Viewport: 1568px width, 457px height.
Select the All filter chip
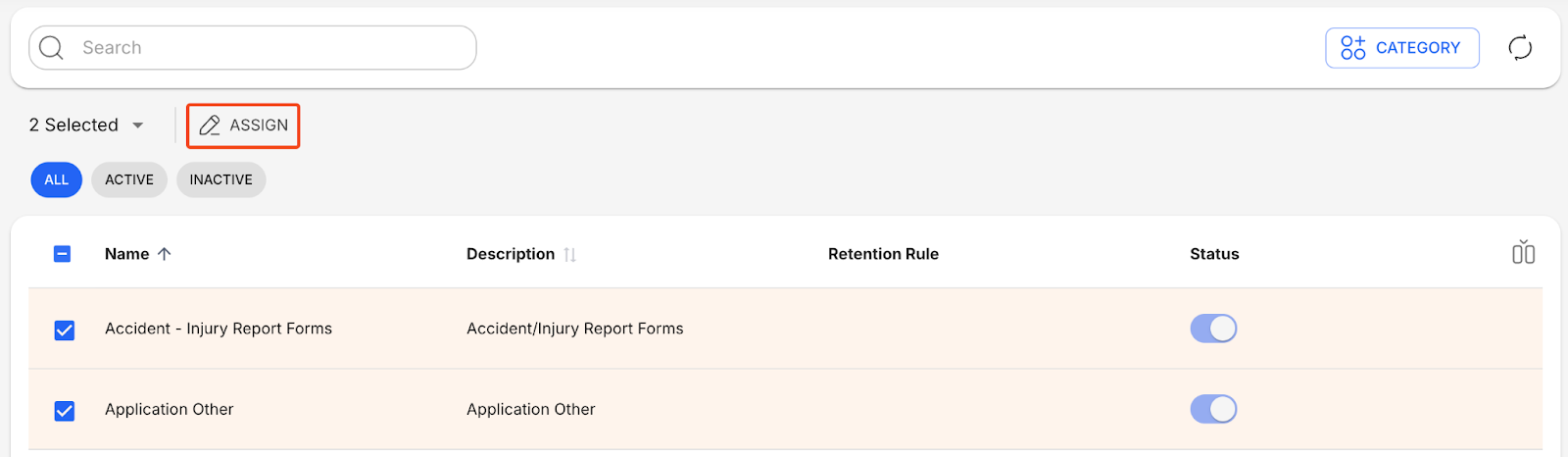(x=56, y=179)
